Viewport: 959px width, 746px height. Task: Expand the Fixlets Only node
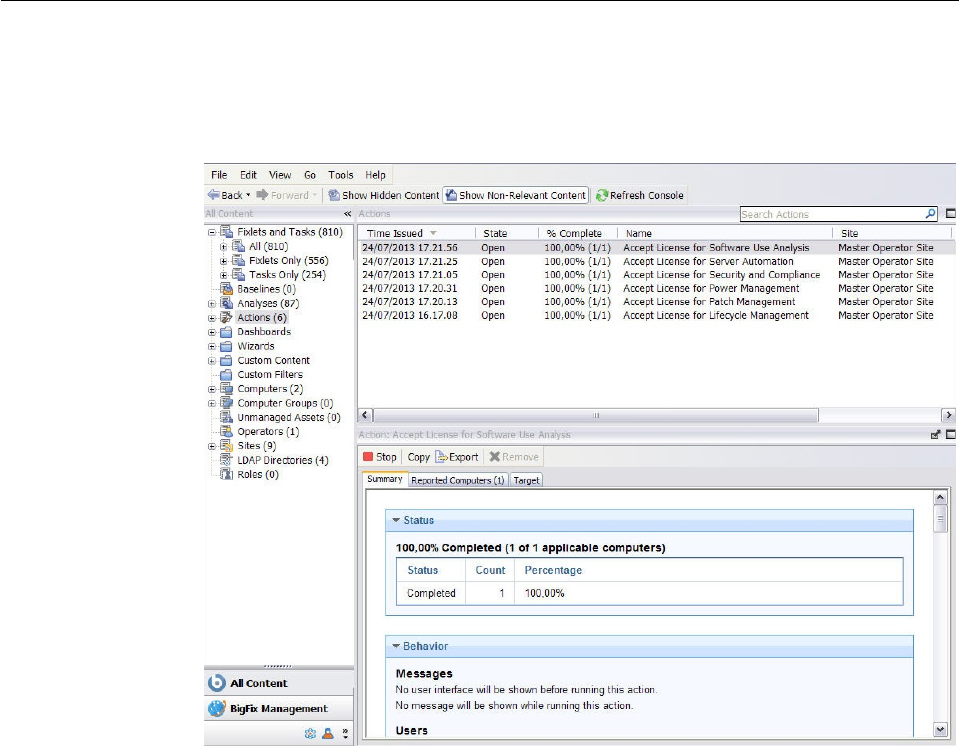[223, 261]
